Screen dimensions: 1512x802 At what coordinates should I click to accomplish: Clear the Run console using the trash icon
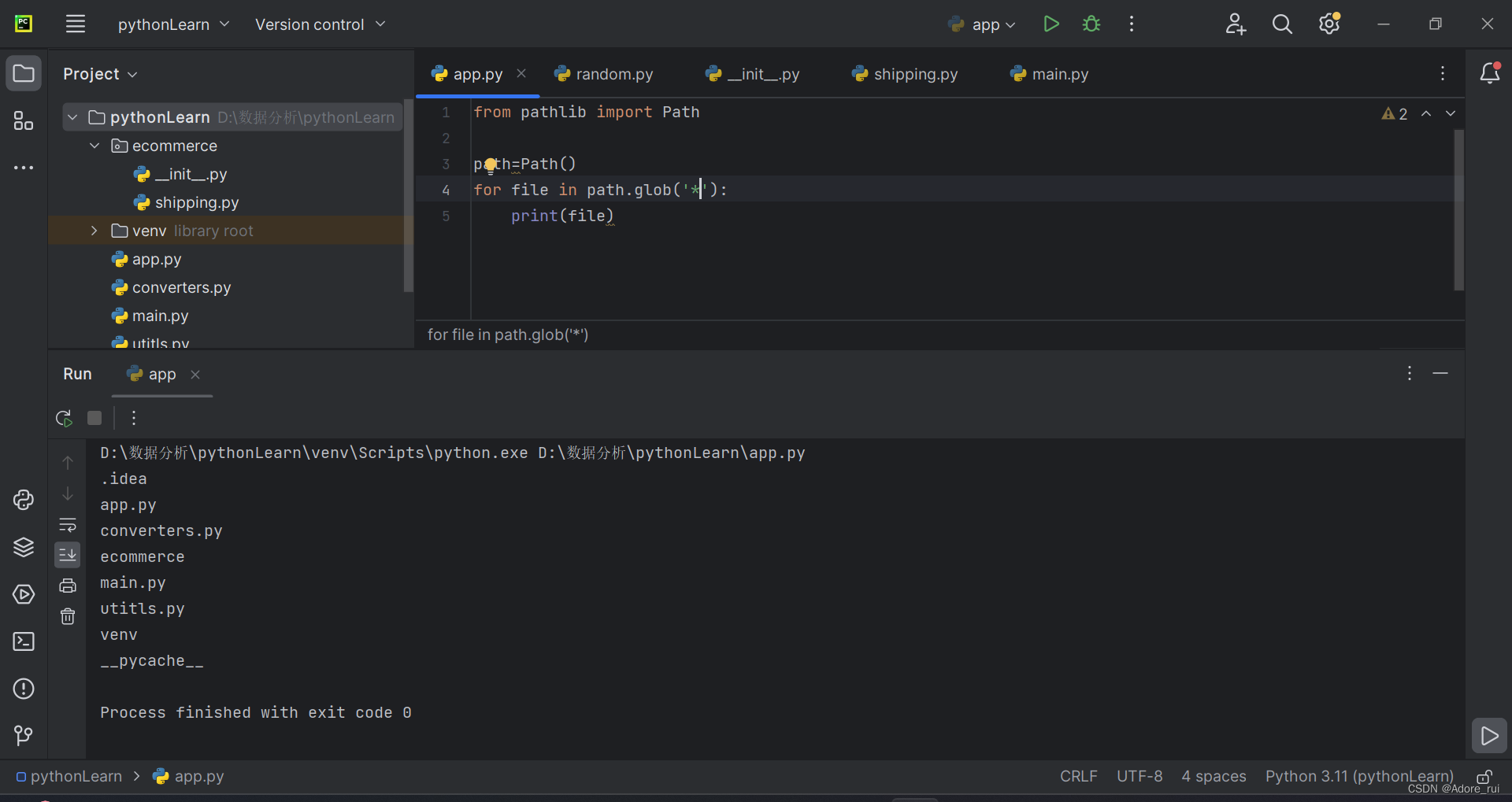(68, 616)
